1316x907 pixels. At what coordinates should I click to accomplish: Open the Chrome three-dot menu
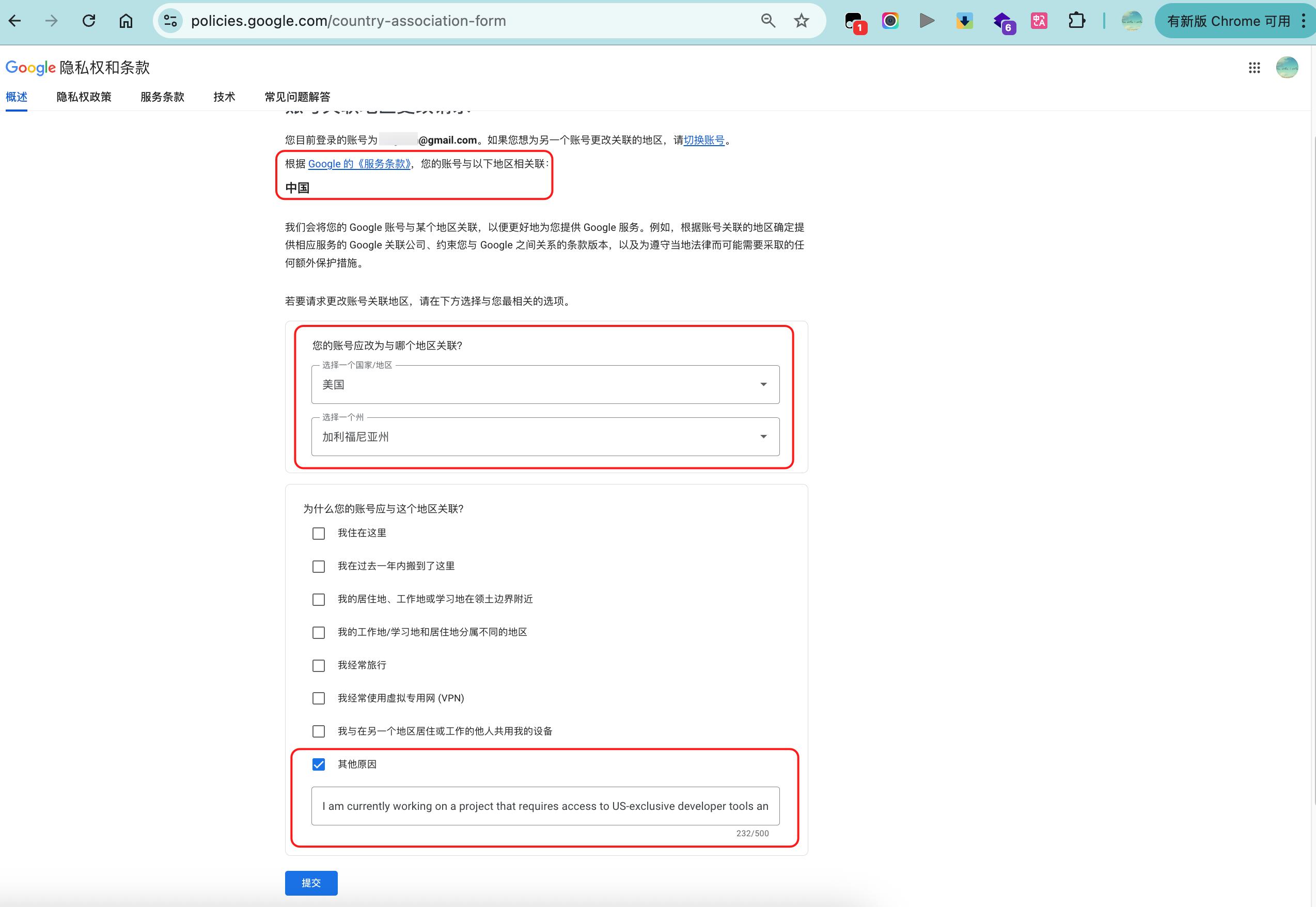1303,21
